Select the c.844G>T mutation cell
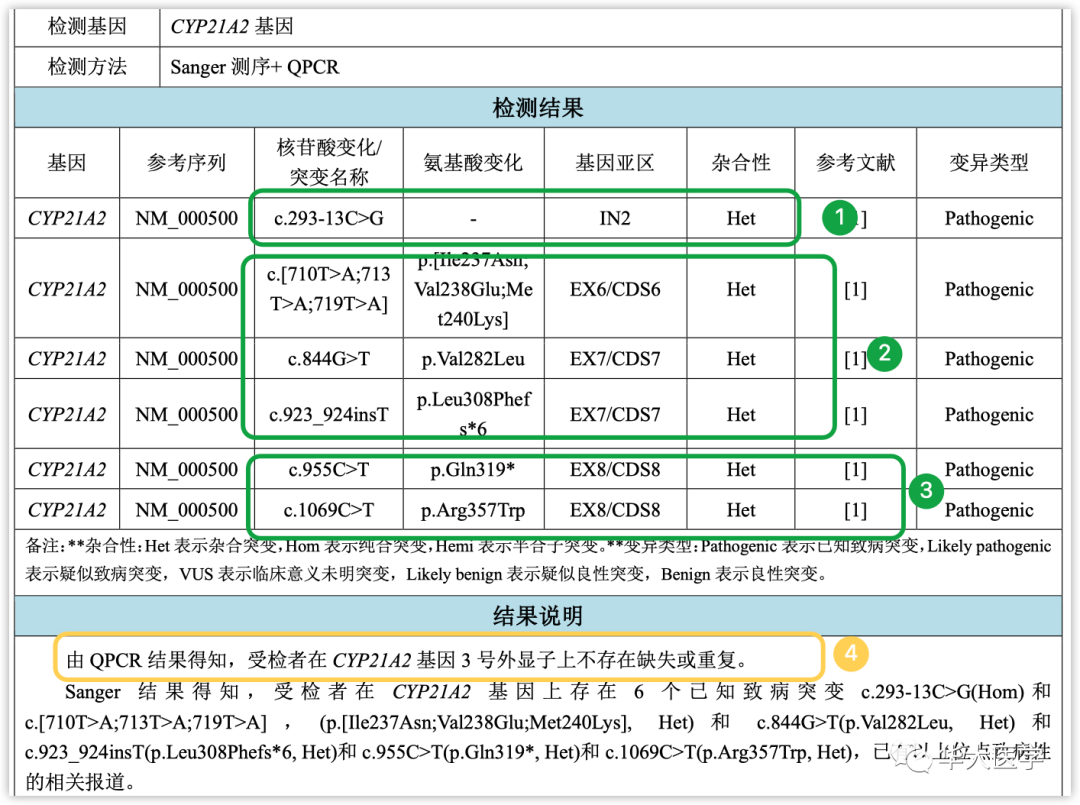Screen dimensions: 1080x805 click(x=329, y=359)
